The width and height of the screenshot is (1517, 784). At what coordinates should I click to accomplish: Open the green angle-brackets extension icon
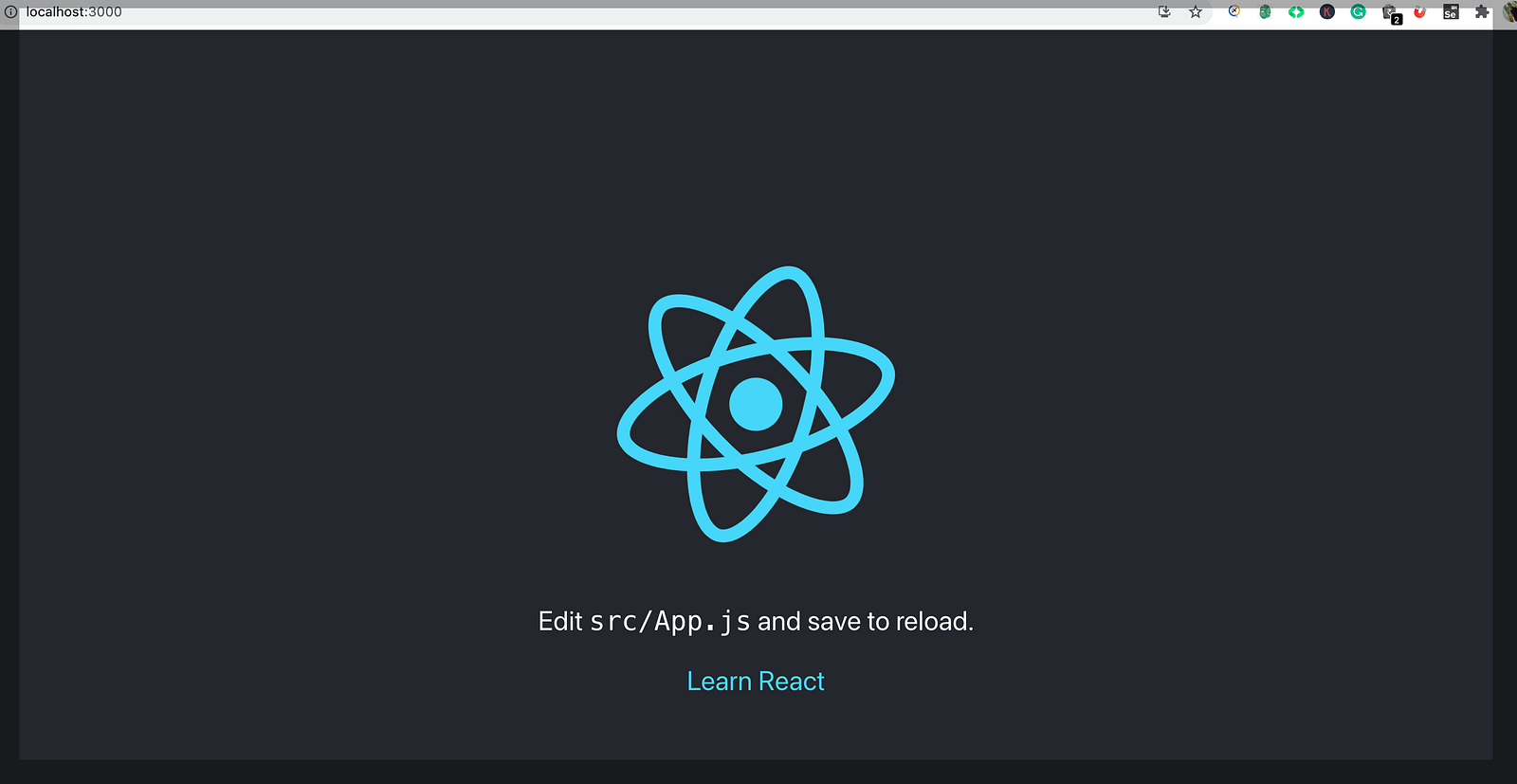pos(1296,12)
